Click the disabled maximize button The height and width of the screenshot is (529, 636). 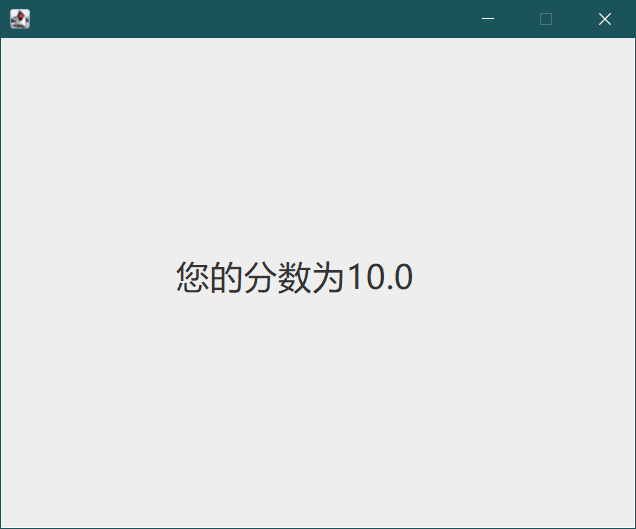(x=546, y=19)
